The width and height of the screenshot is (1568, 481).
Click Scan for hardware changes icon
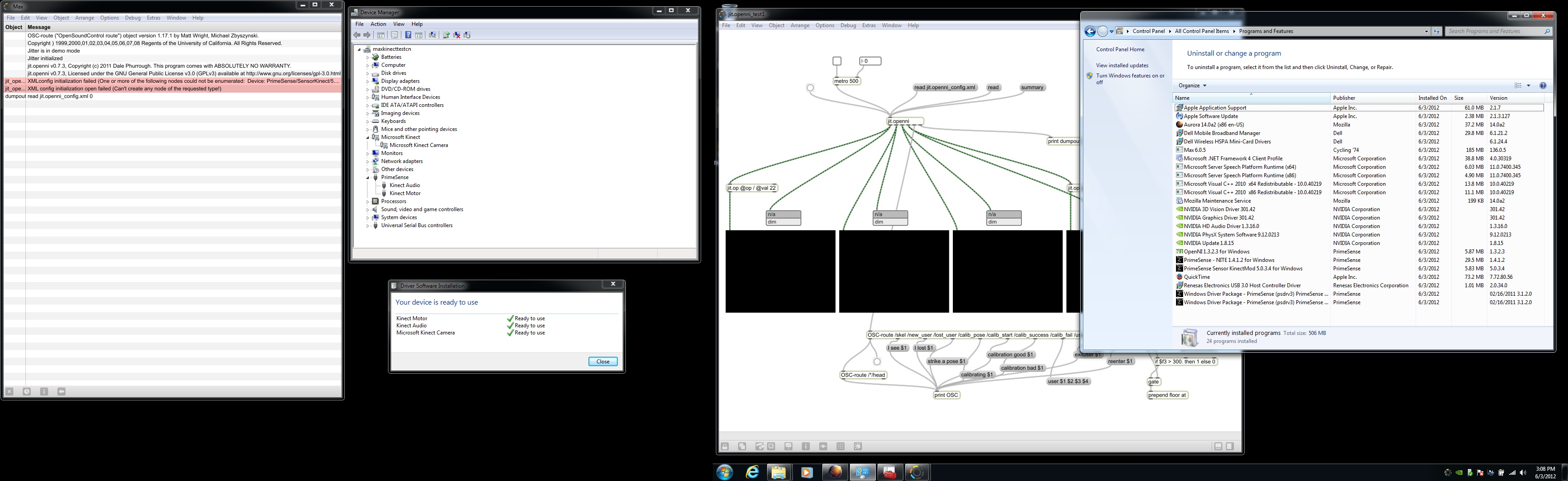(x=433, y=35)
